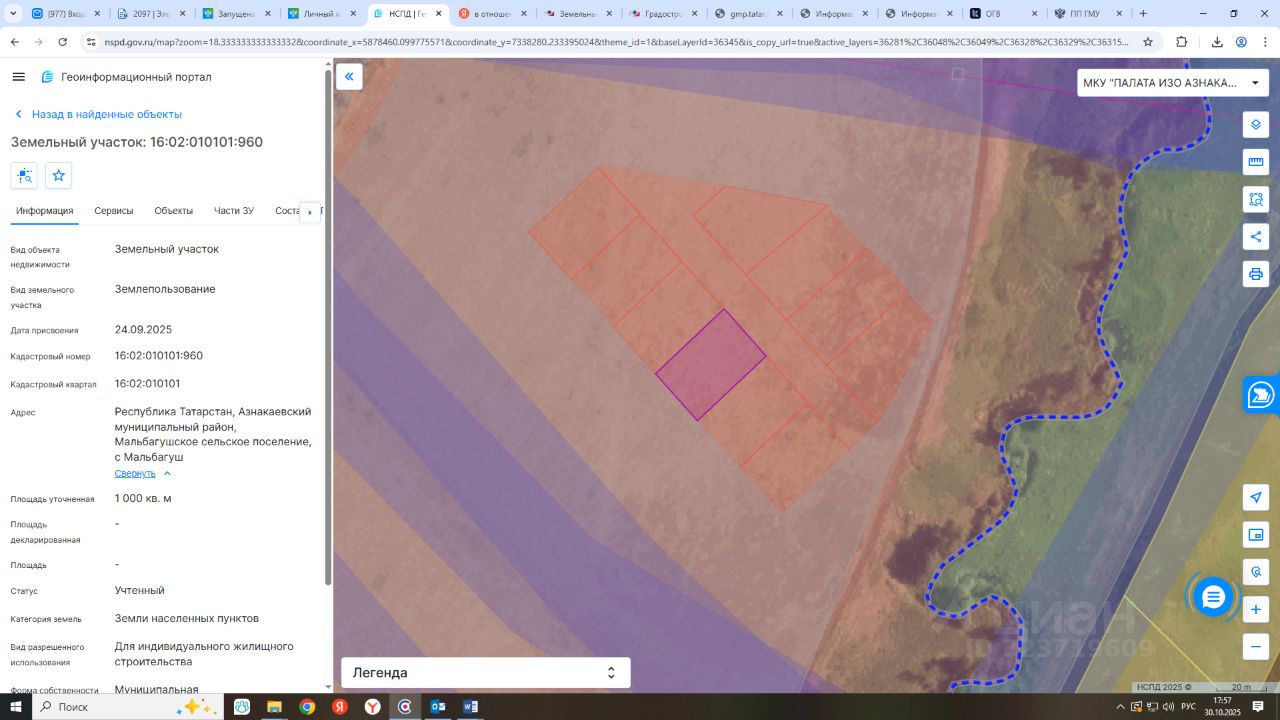Add the parcel to favorites with the star

click(x=58, y=176)
